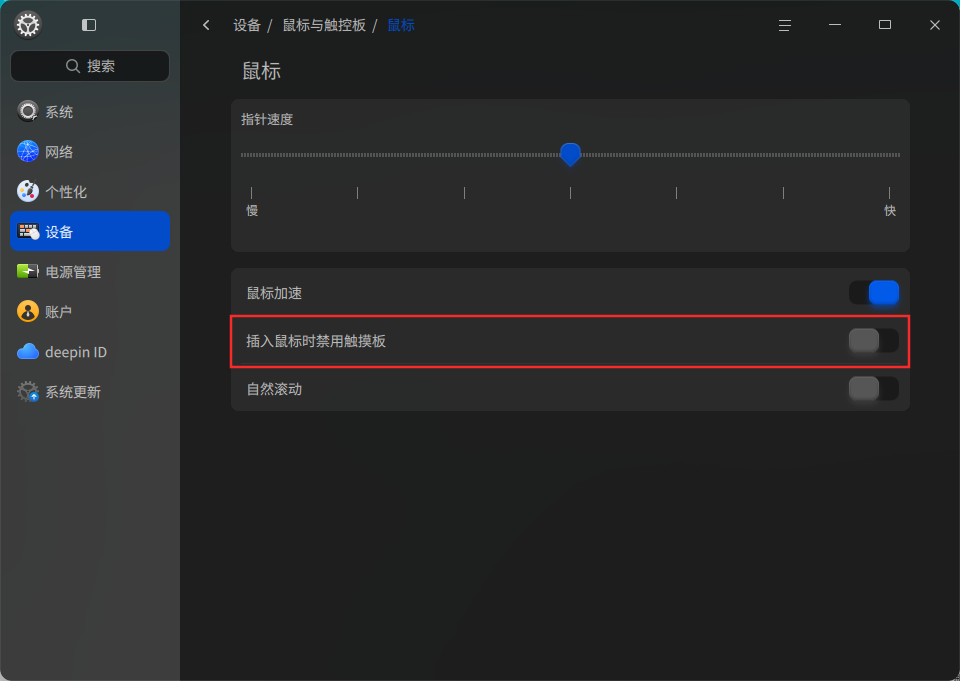Click the 慢 slider label
Viewport: 960px width, 681px height.
[x=252, y=211]
